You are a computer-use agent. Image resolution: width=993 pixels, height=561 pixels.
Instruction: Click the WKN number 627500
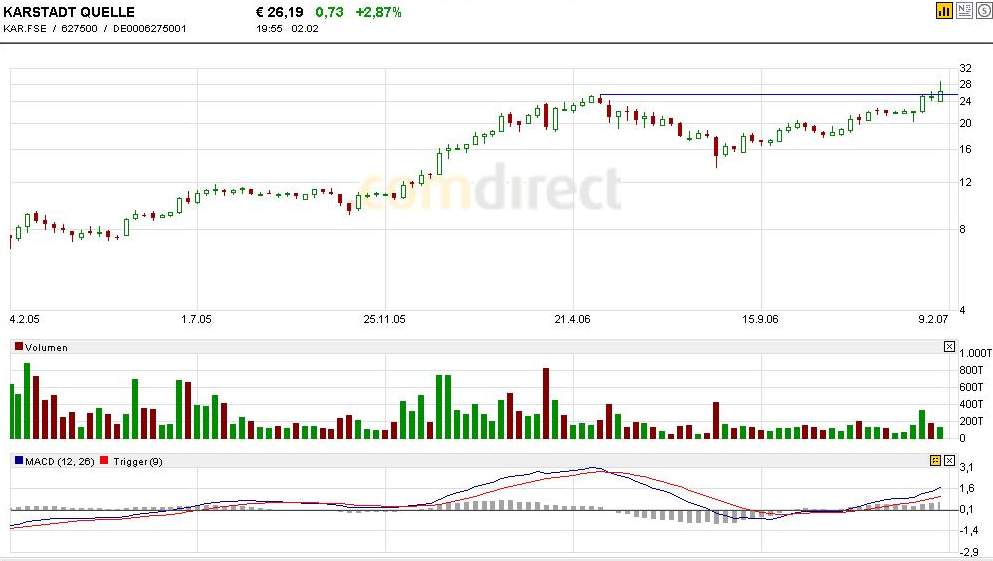pyautogui.click(x=79, y=28)
